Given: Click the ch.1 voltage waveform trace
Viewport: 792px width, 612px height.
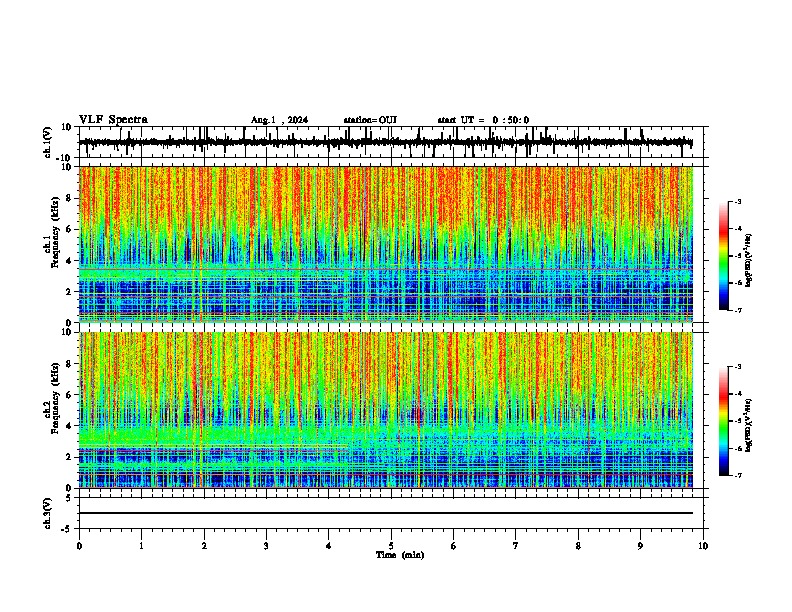Looking at the screenshot, I should point(386,142).
